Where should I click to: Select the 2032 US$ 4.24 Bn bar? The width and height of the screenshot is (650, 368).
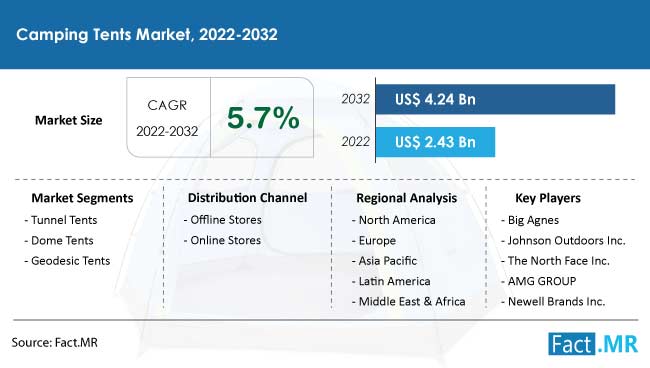[x=495, y=99]
